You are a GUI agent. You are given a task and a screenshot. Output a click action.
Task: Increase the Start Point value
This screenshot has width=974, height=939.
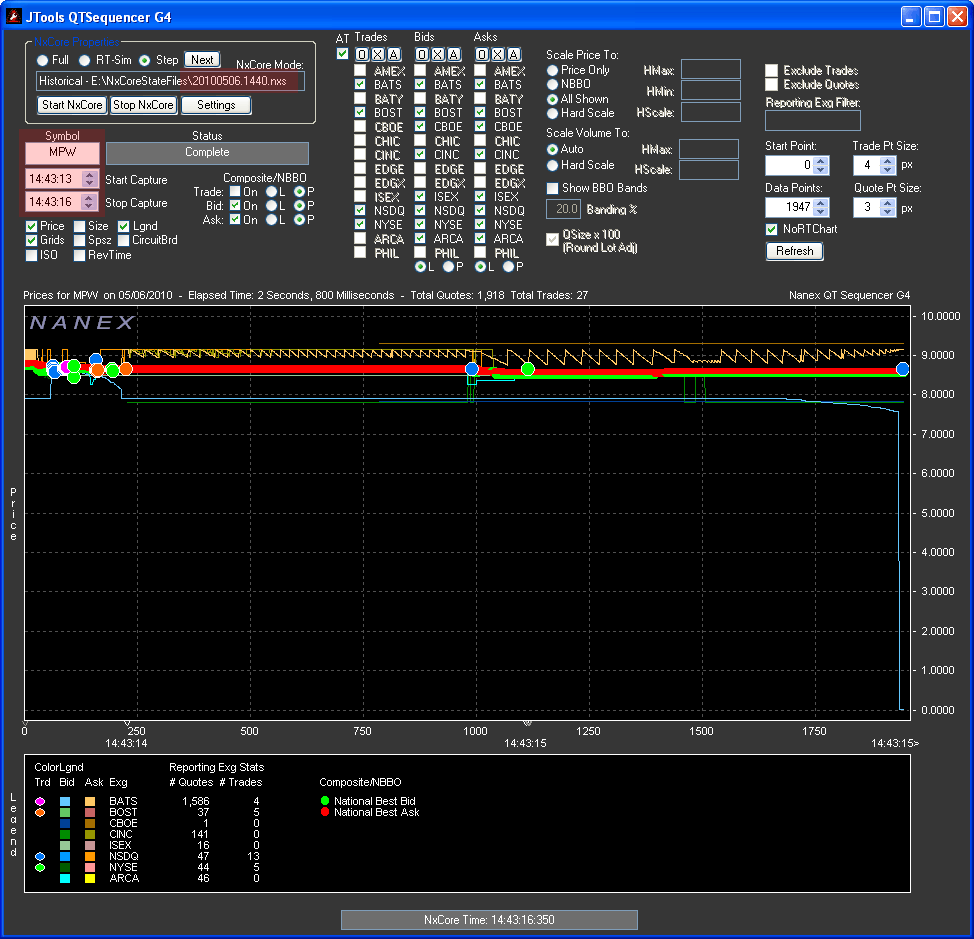[x=821, y=161]
